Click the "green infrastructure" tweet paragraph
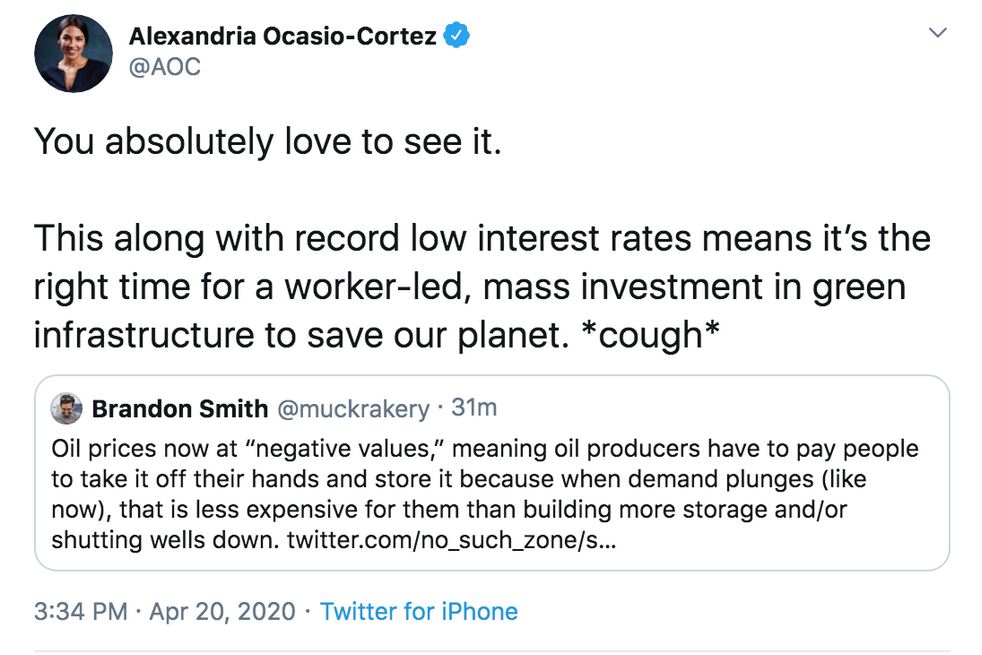This screenshot has width=982, height=655. click(x=482, y=287)
